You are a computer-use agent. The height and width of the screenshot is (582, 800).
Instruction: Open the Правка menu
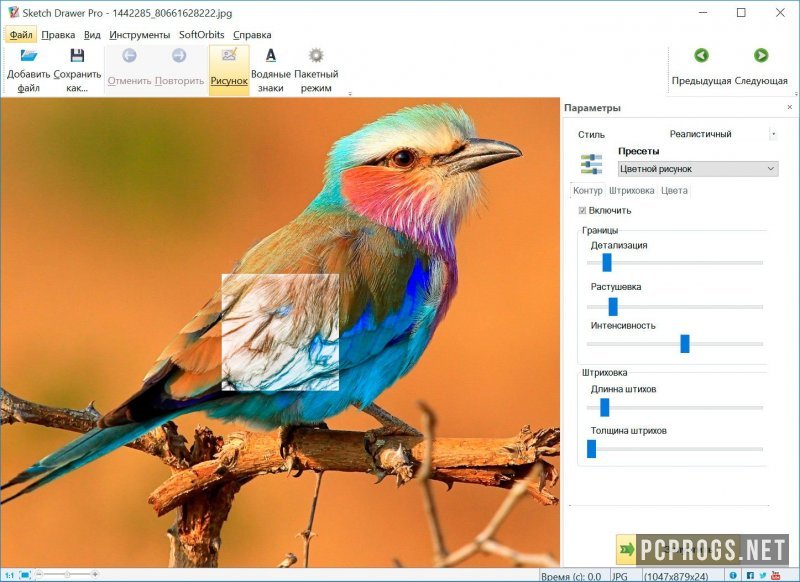(58, 35)
